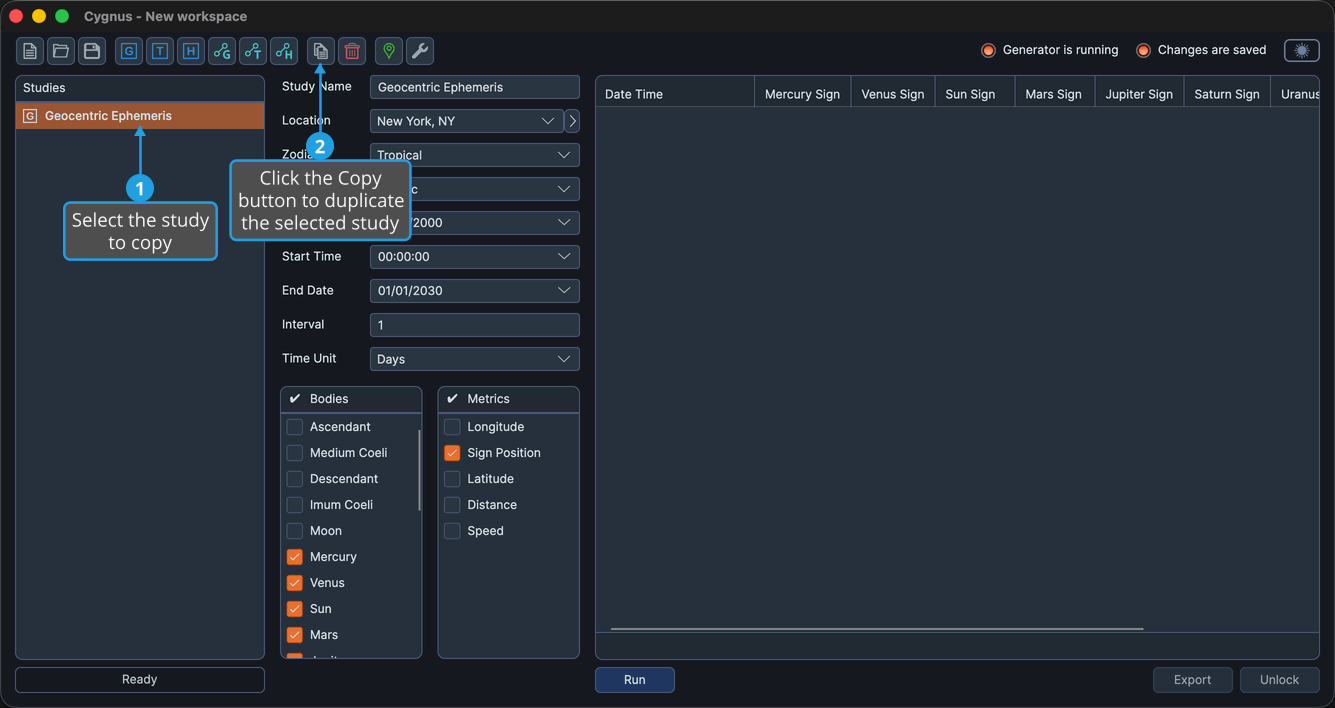Save the workspace with floppy icon

(x=92, y=51)
